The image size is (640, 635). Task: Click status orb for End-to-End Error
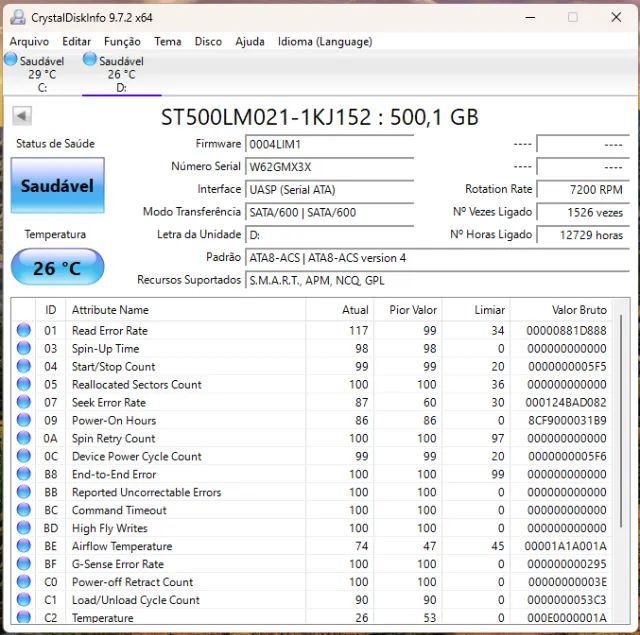pos(24,474)
